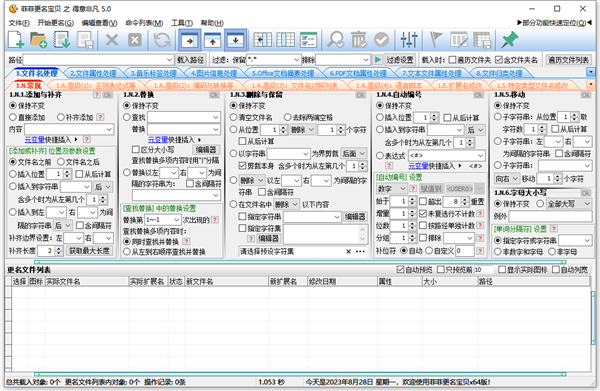Expand the 全部大写 case dropdown

coord(587,204)
